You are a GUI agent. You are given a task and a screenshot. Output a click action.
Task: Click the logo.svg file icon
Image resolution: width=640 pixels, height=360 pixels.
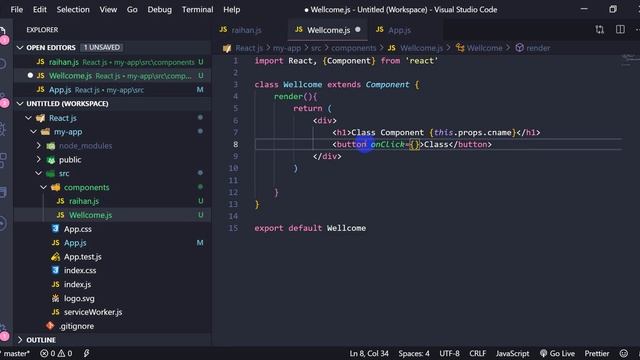pyautogui.click(x=56, y=298)
